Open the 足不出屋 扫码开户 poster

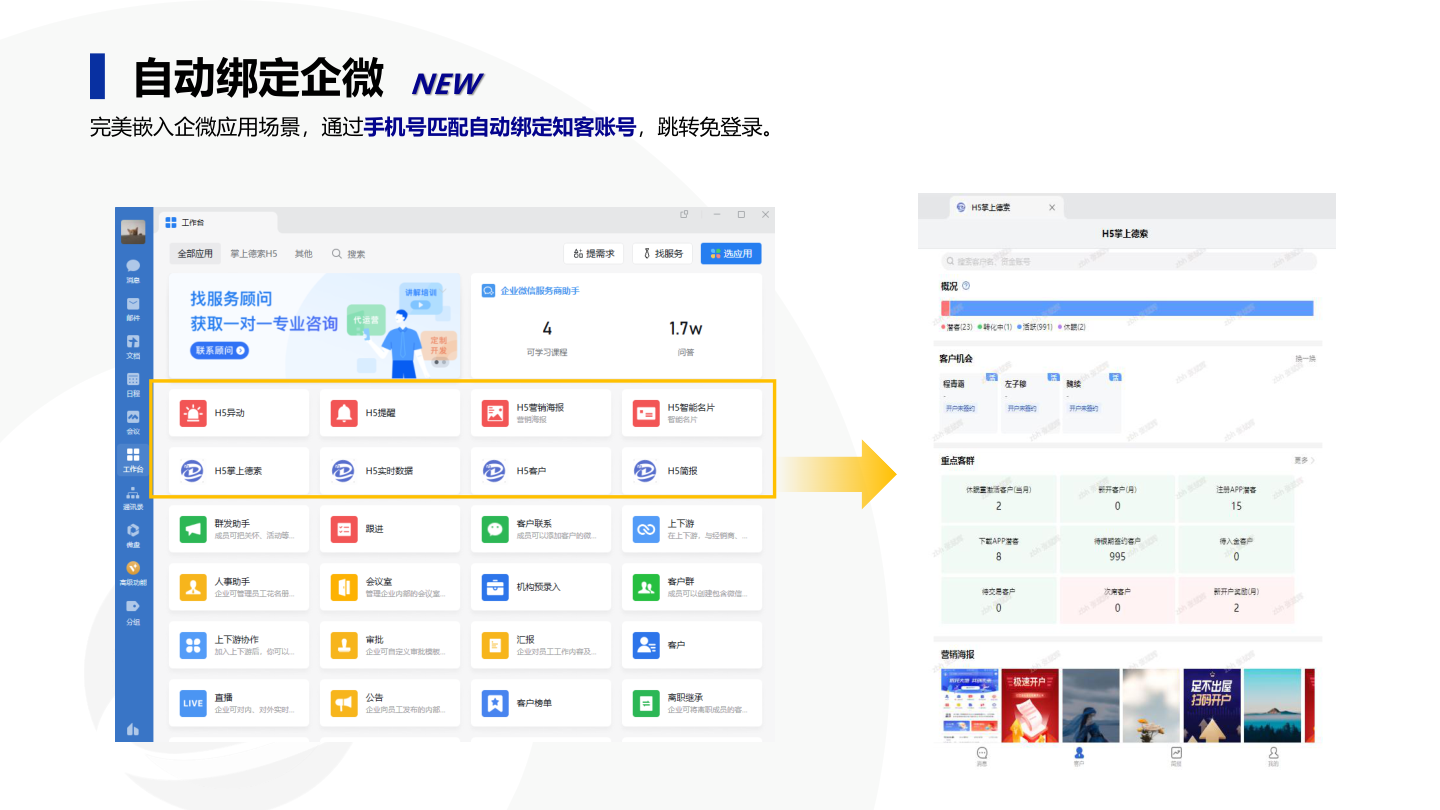(x=1211, y=705)
